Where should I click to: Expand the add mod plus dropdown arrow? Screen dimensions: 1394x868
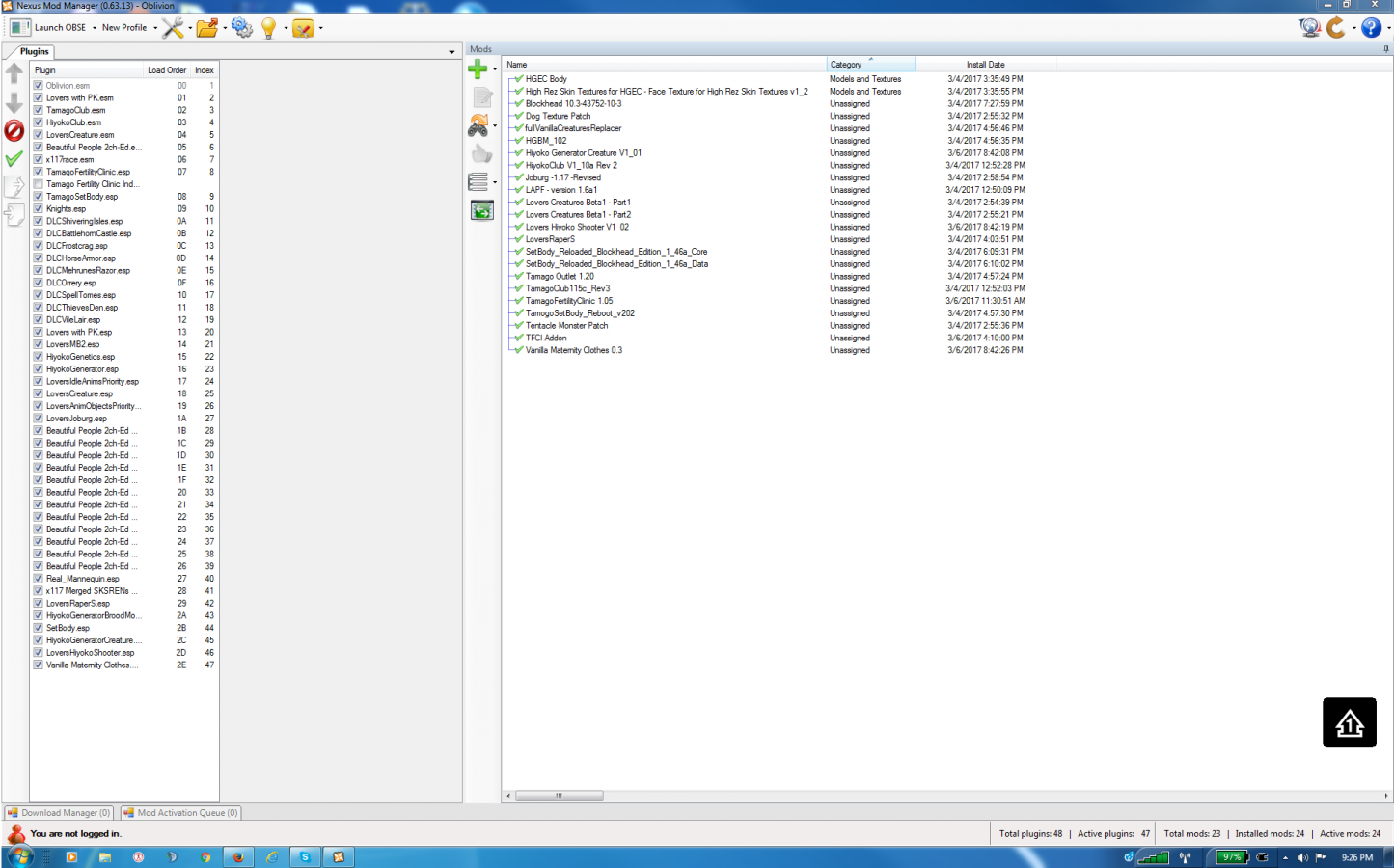[495, 69]
